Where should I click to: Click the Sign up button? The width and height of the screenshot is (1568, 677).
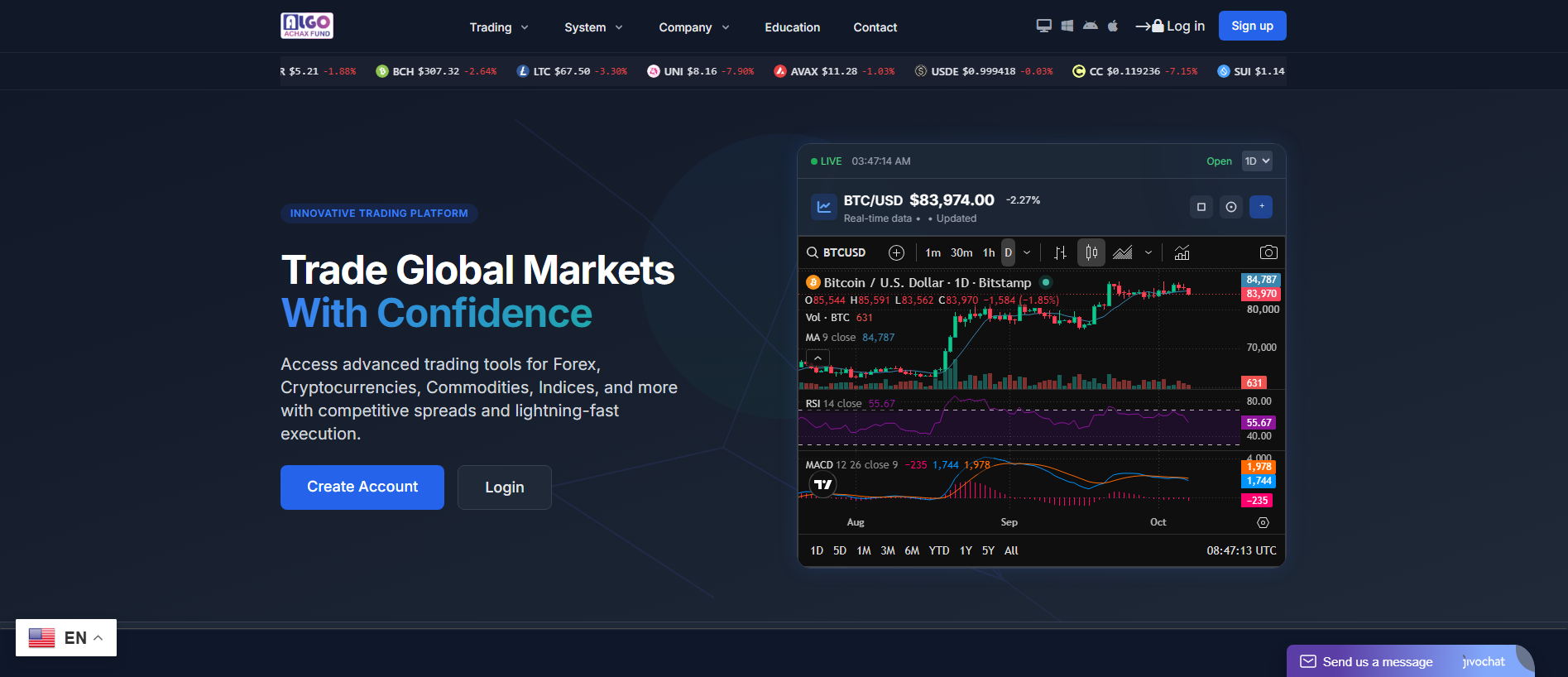(x=1253, y=26)
